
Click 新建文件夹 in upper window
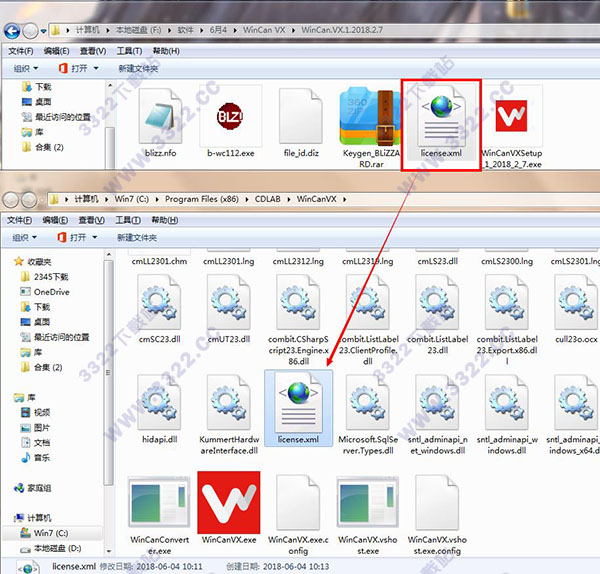[x=138, y=68]
